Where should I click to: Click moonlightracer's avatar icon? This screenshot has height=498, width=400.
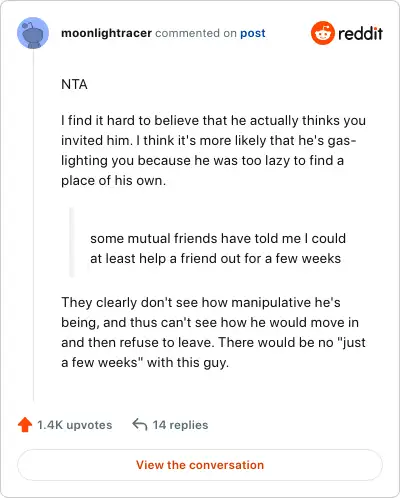pyautogui.click(x=33, y=33)
